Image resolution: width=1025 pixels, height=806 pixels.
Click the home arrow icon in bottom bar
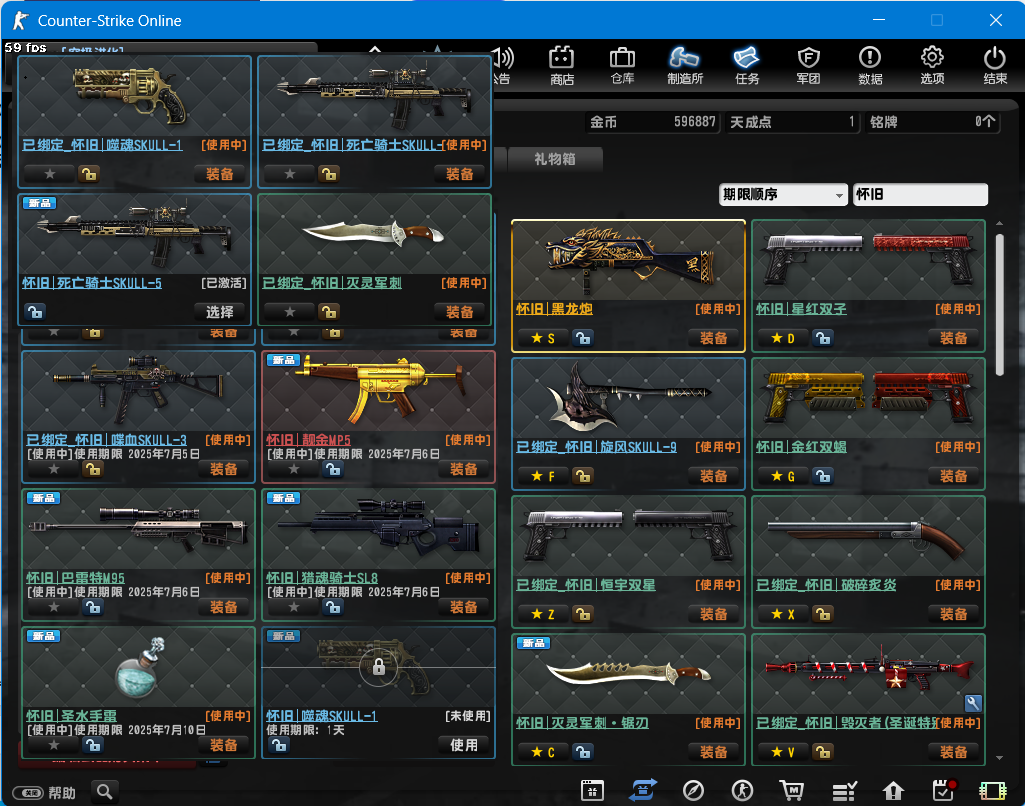[x=893, y=791]
